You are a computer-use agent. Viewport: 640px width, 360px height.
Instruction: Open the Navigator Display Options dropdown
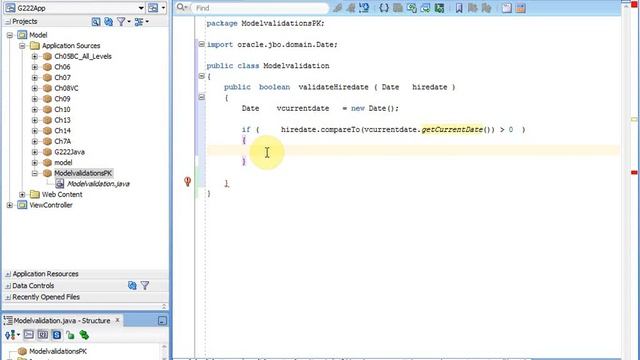click(141, 22)
